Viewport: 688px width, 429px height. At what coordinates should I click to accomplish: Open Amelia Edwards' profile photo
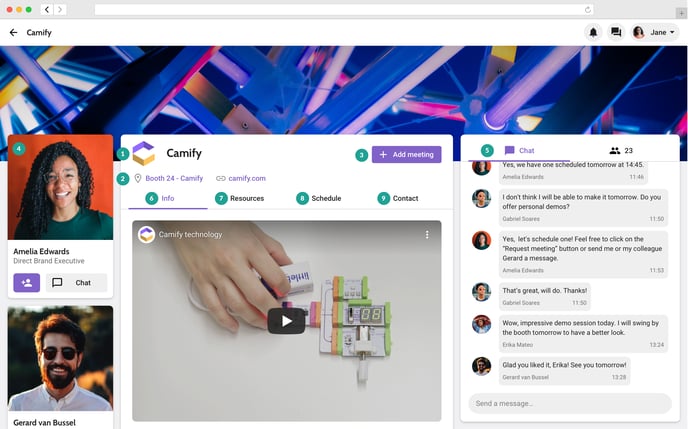click(x=61, y=187)
